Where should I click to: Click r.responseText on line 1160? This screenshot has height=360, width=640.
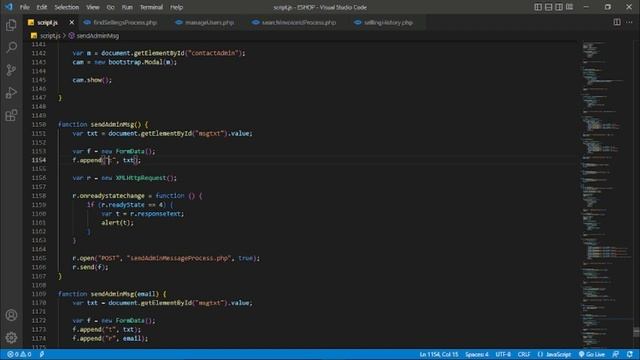(155, 214)
